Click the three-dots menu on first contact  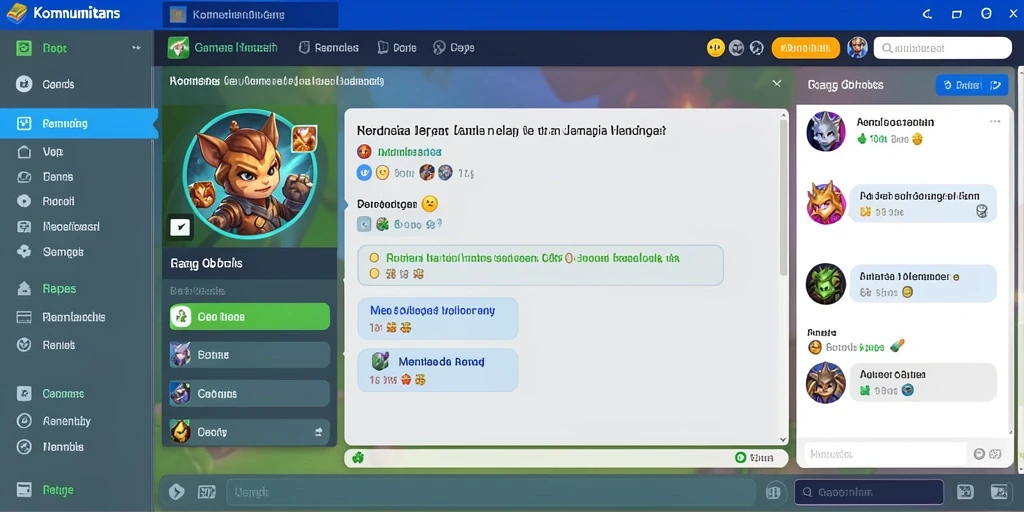[x=995, y=121]
